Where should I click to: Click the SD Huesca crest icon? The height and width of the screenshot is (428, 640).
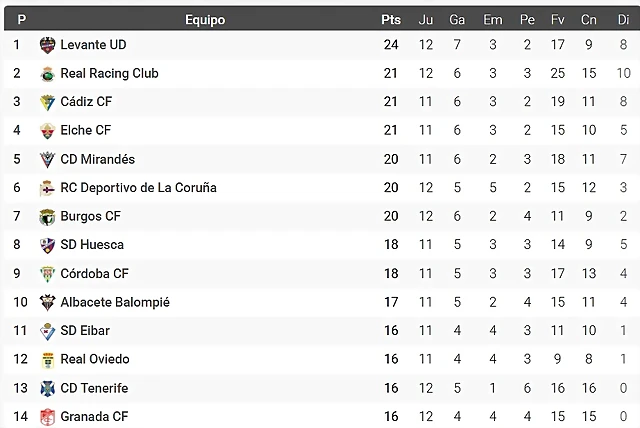pos(47,245)
